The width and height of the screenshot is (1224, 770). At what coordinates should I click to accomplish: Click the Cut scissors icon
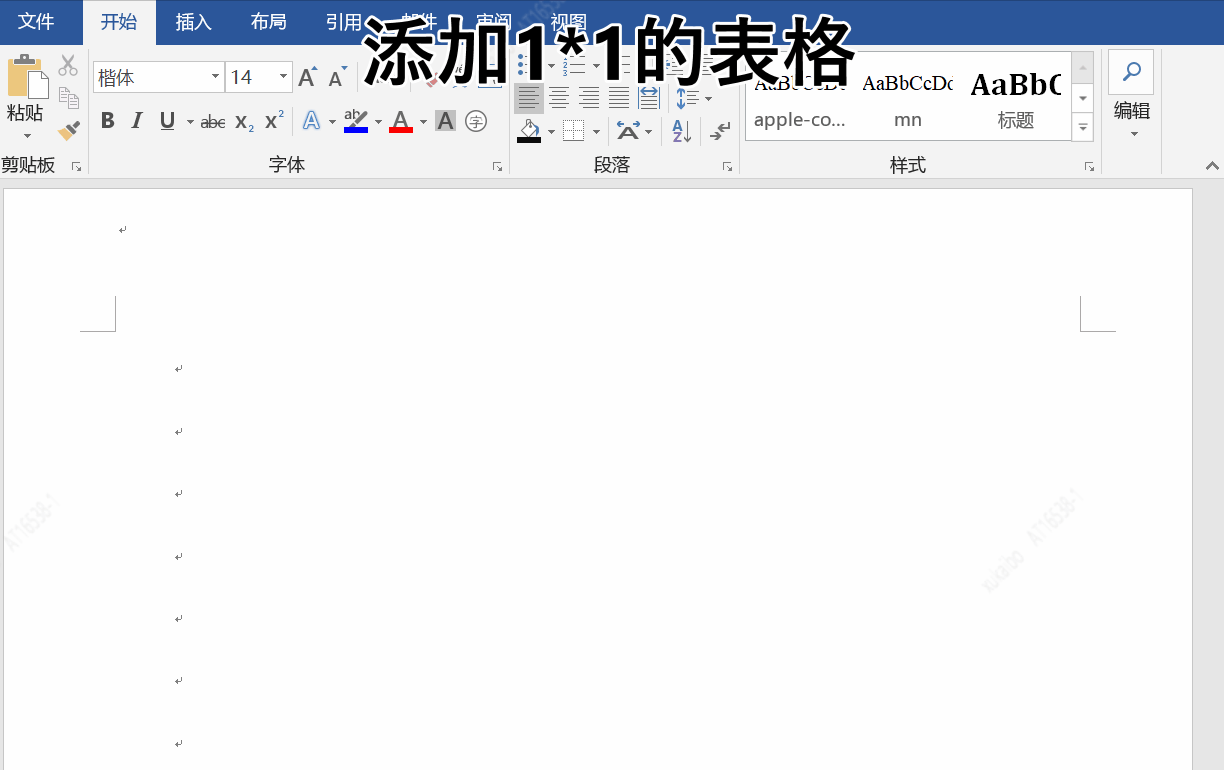point(68,66)
